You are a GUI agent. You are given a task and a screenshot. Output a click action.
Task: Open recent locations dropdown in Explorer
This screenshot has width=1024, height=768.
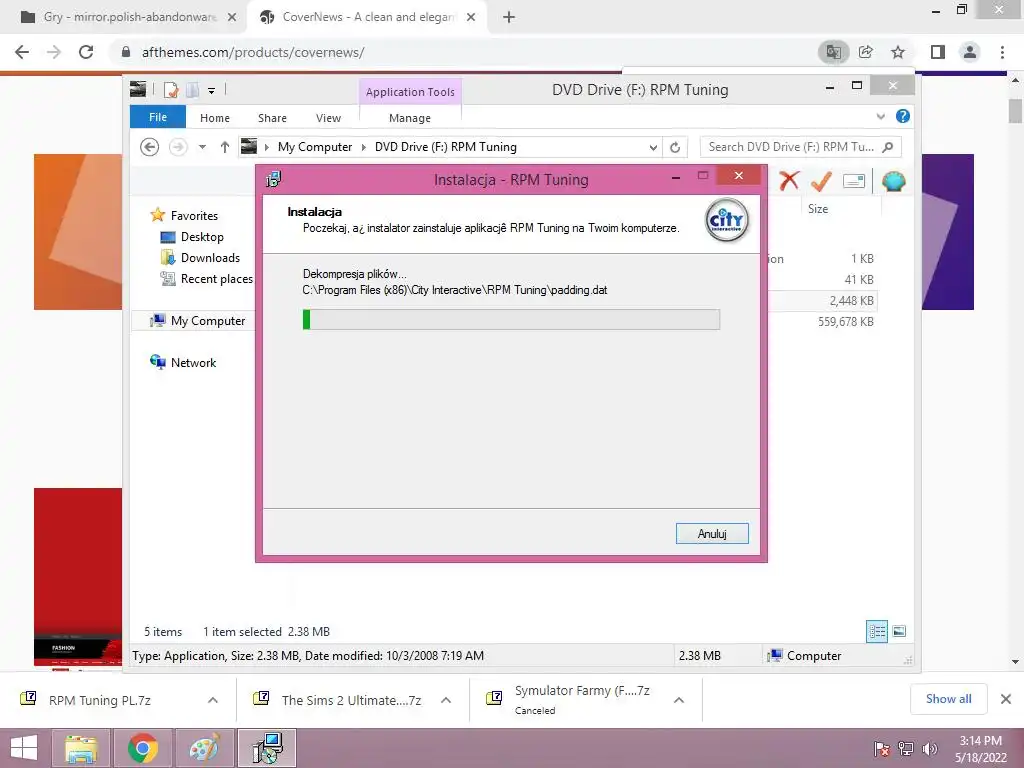tap(202, 147)
